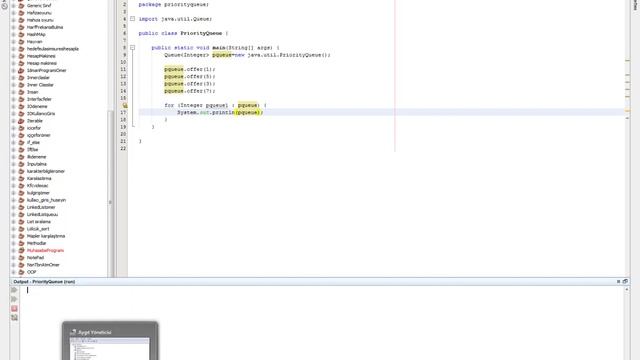The width and height of the screenshot is (640, 360).
Task: Click the second Re-run arrow in Output toolbar
Action: [14, 299]
